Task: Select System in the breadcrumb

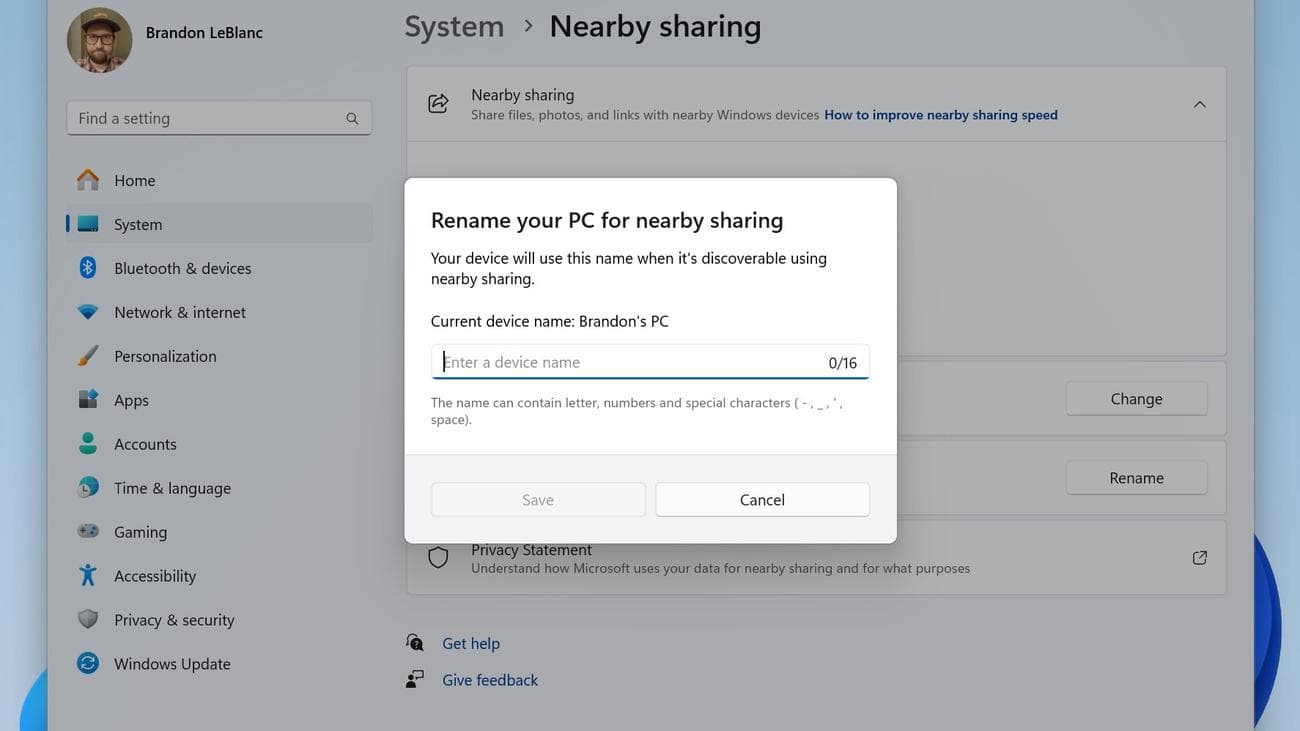Action: [454, 26]
